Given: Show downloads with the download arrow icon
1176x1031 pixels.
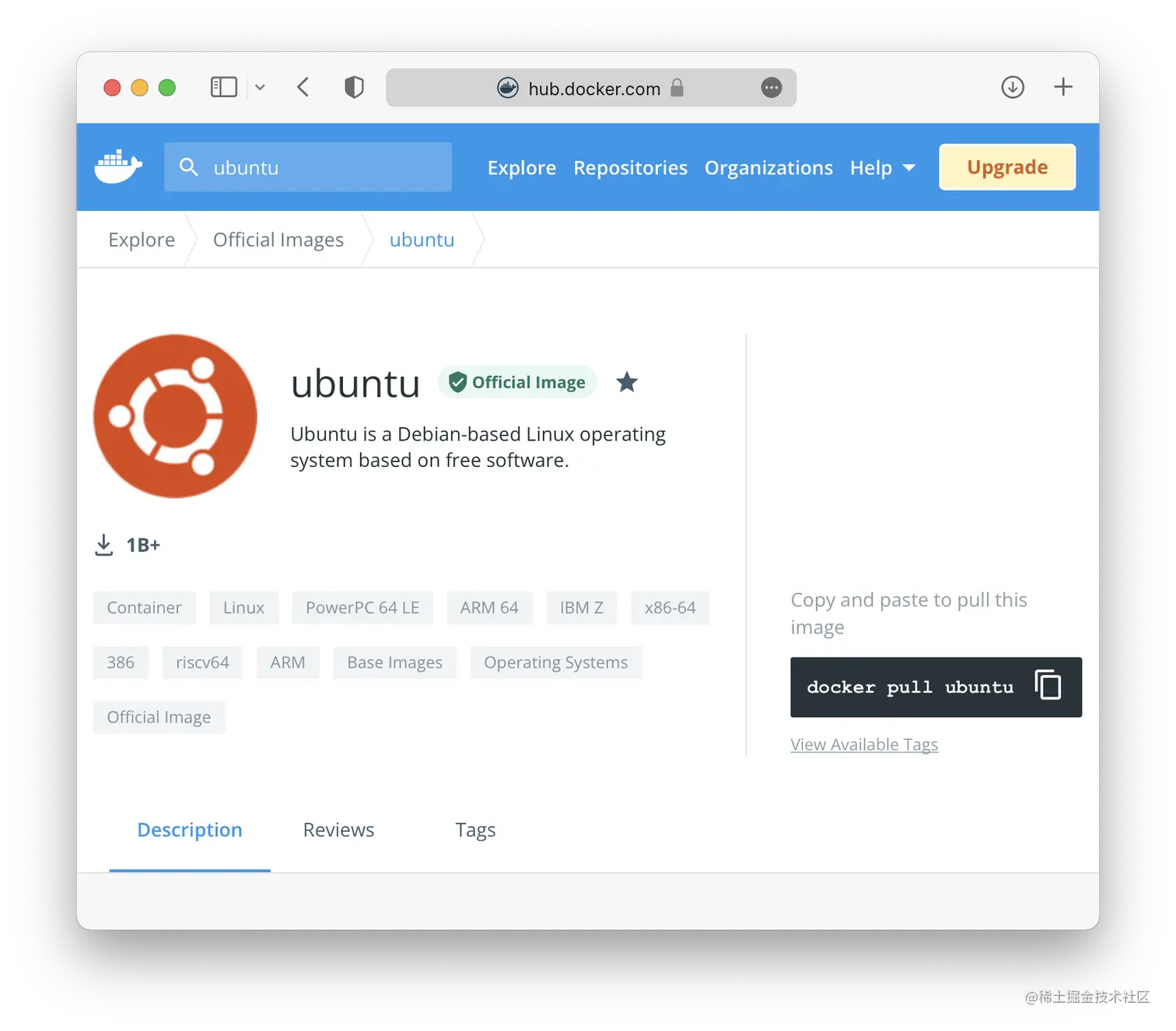Looking at the screenshot, I should pos(1013,87).
